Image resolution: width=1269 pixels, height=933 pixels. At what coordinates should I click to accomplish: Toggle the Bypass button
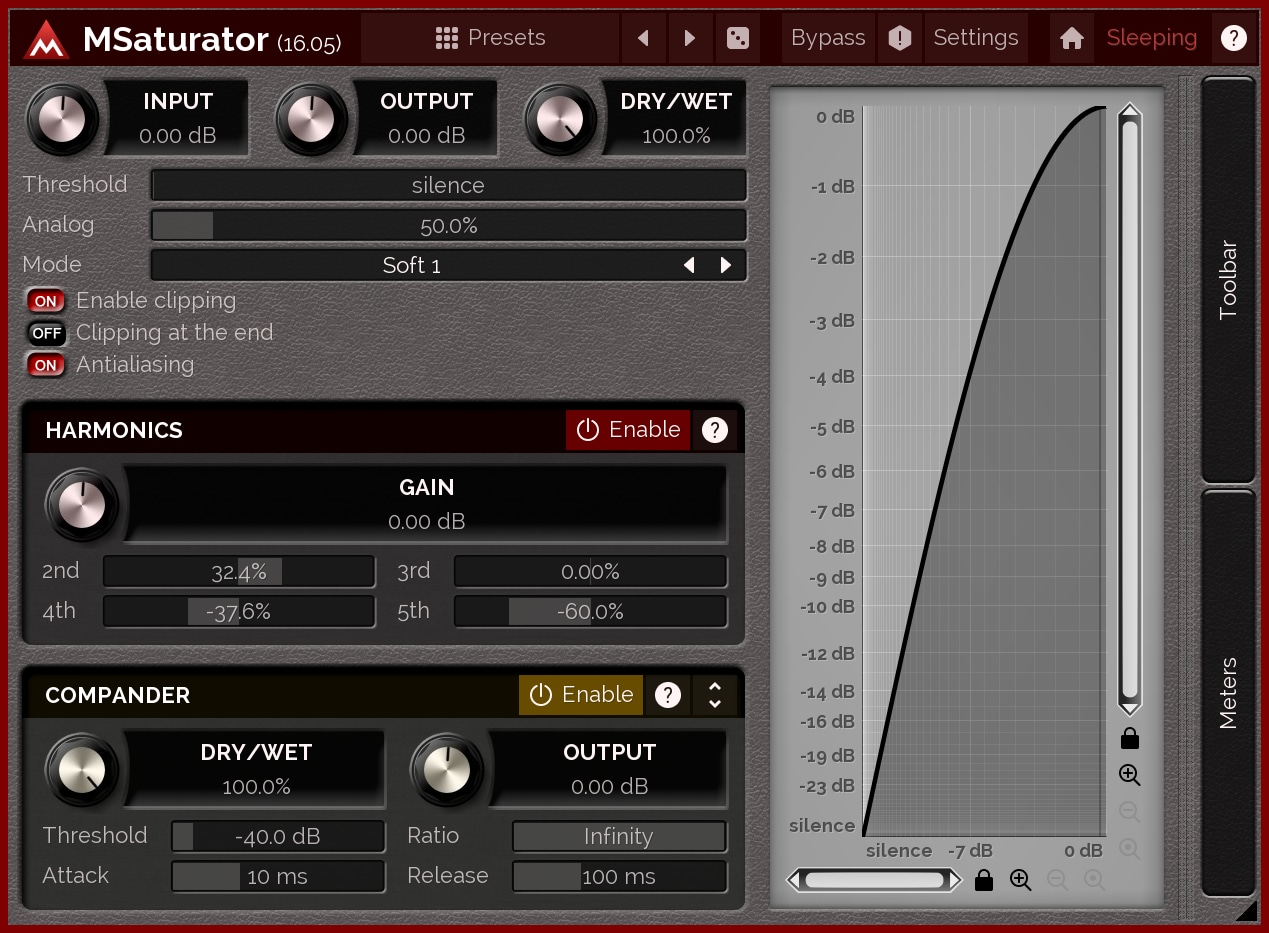click(x=828, y=38)
